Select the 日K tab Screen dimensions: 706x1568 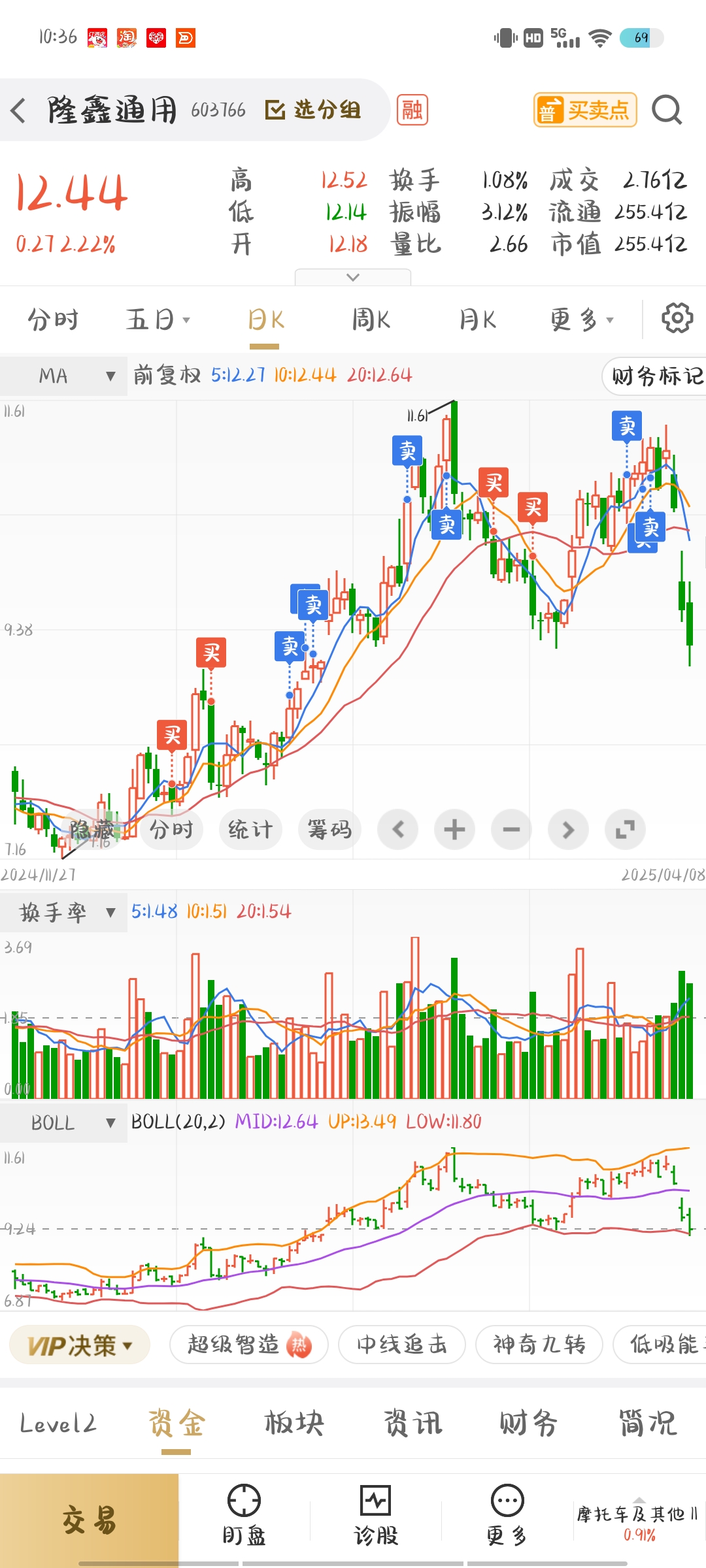(x=265, y=320)
